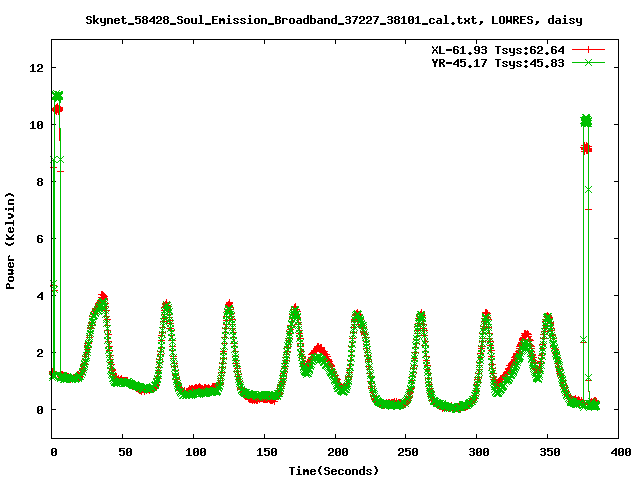Select the YR-45.17 Tsys:45.83 legend entry
This screenshot has height=480, width=640.
tap(498, 63)
